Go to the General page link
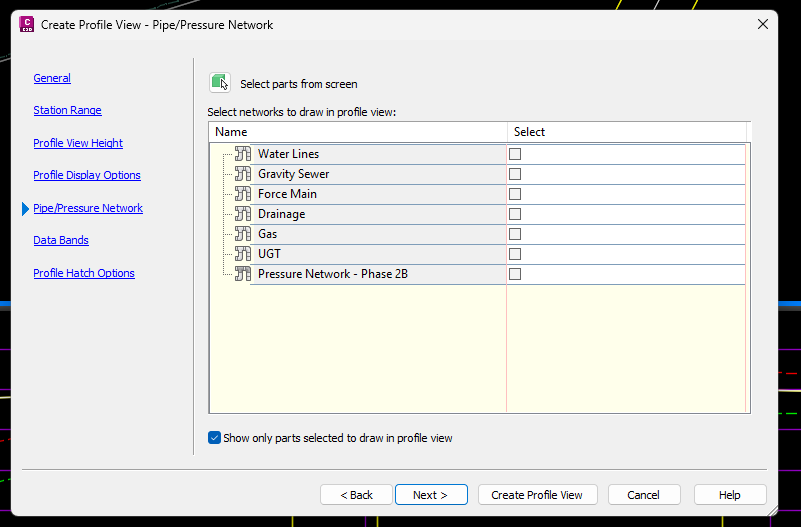Image resolution: width=801 pixels, height=527 pixels. [x=52, y=78]
